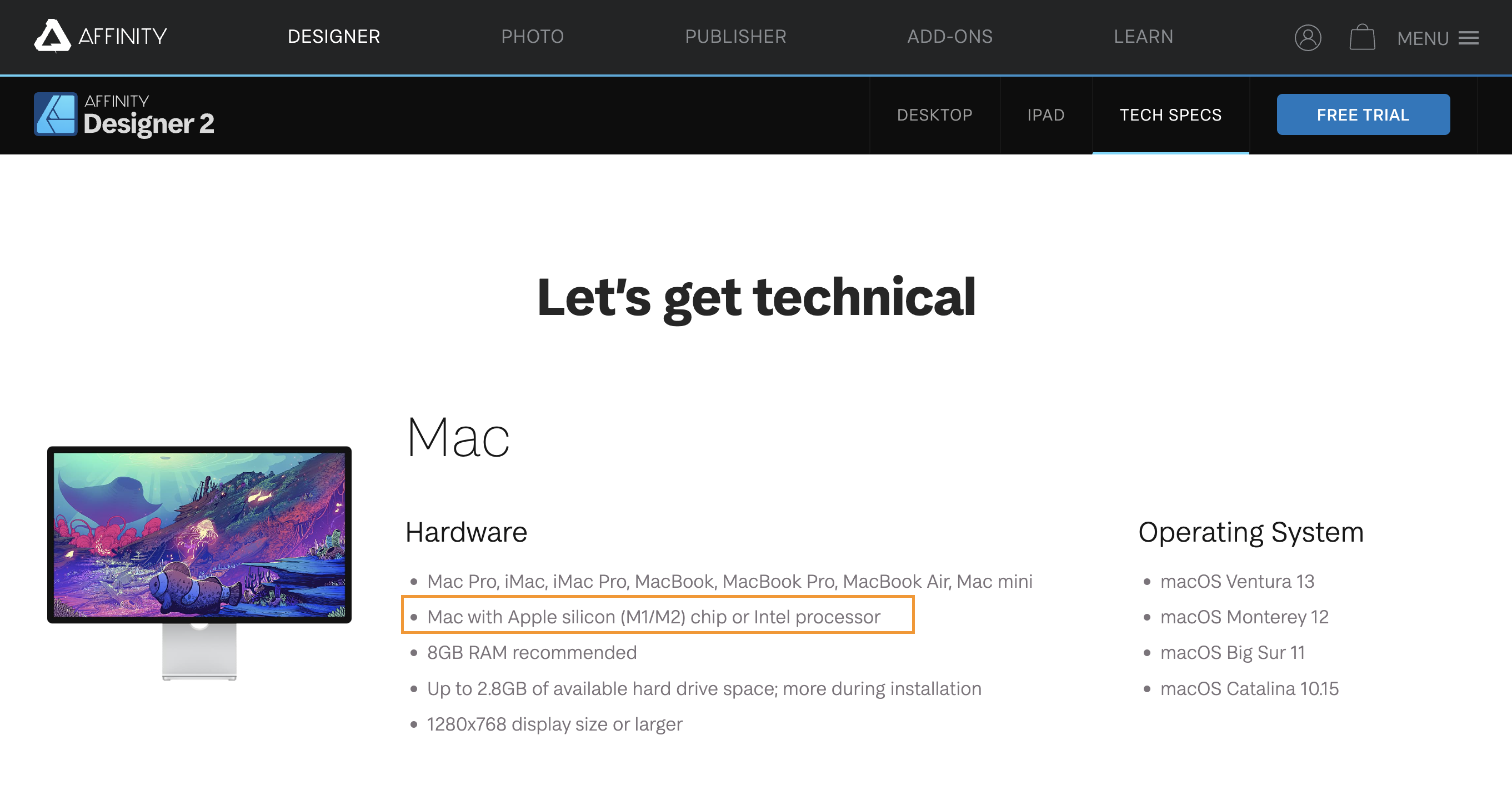The width and height of the screenshot is (1512, 810).
Task: Switch to the DESKTOP tab
Action: (x=934, y=115)
